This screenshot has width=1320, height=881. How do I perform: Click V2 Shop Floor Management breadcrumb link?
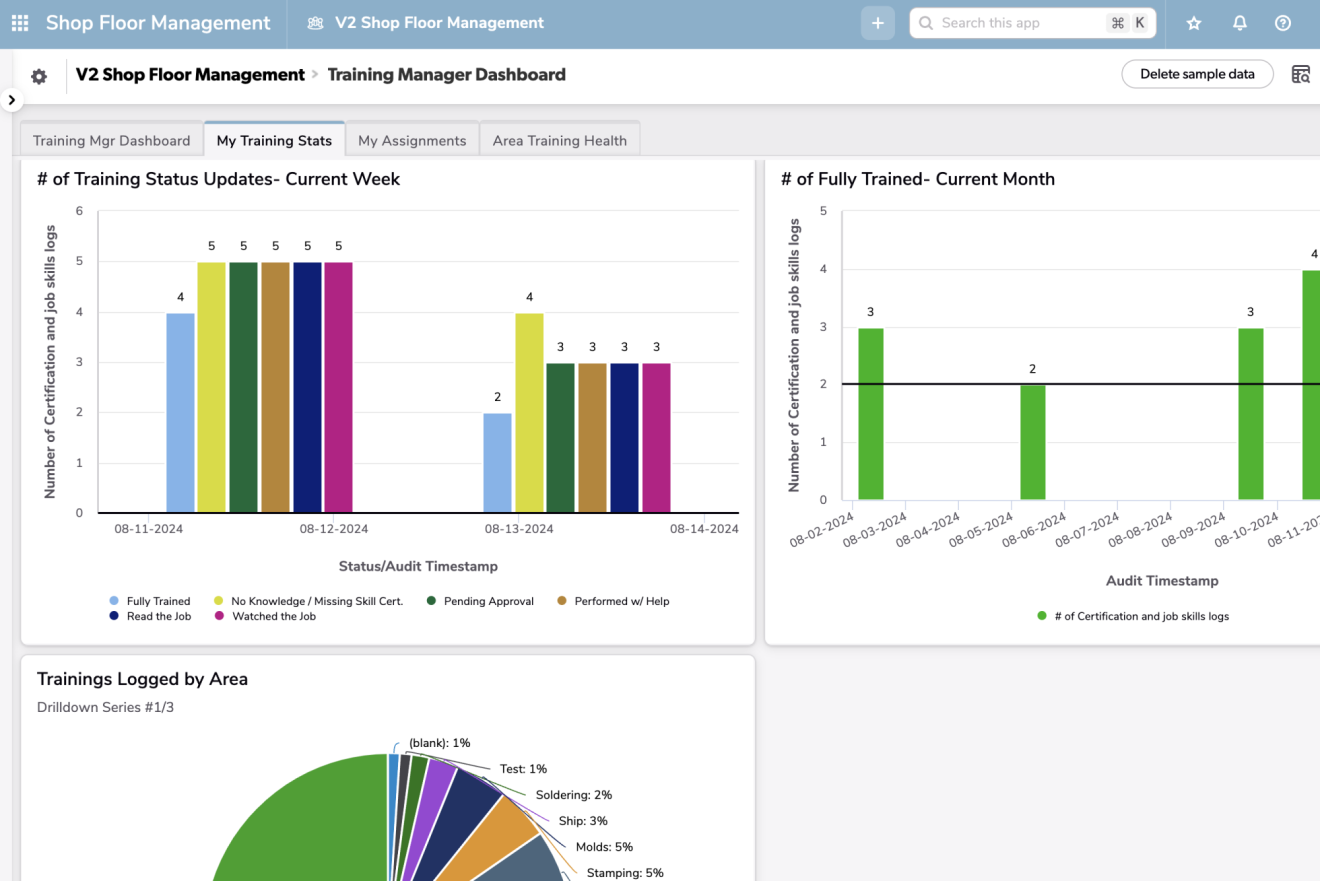tap(190, 74)
